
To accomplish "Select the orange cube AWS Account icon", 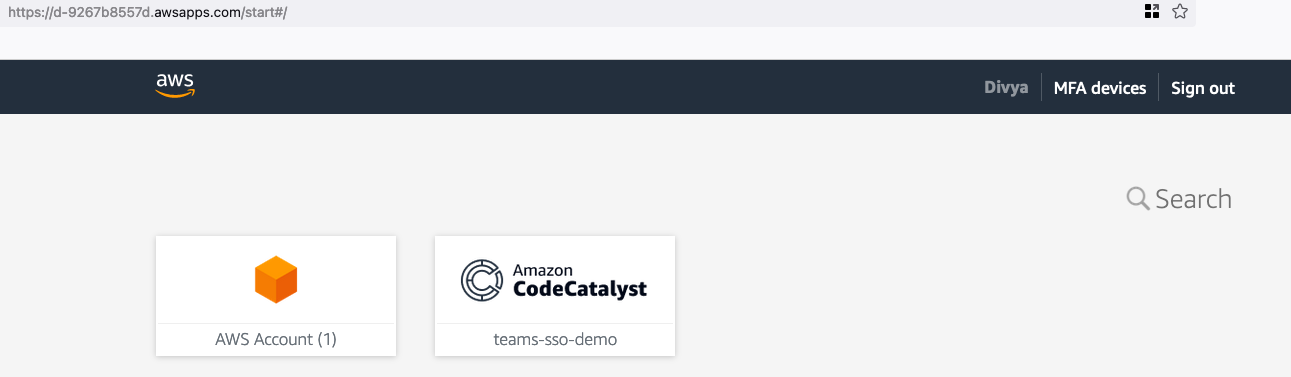I will tap(276, 279).
